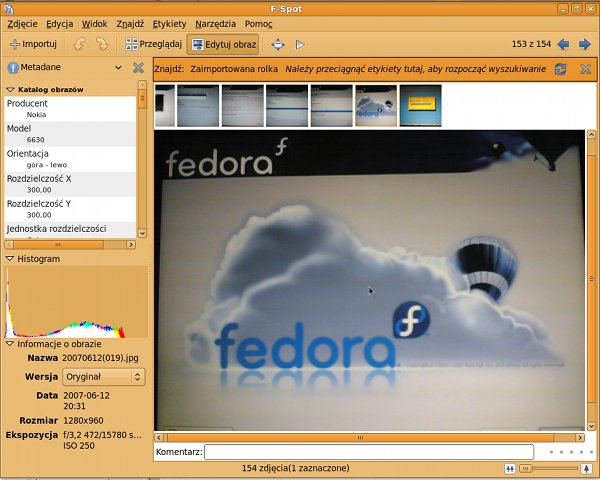
Task: Rotate photo right with the clockwise arrow
Action: (x=102, y=44)
